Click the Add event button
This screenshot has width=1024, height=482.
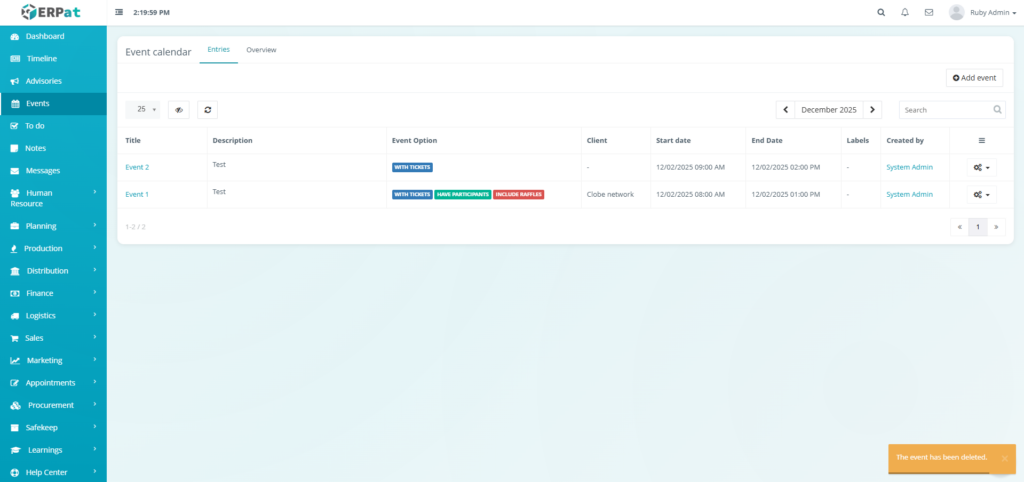pyautogui.click(x=974, y=78)
